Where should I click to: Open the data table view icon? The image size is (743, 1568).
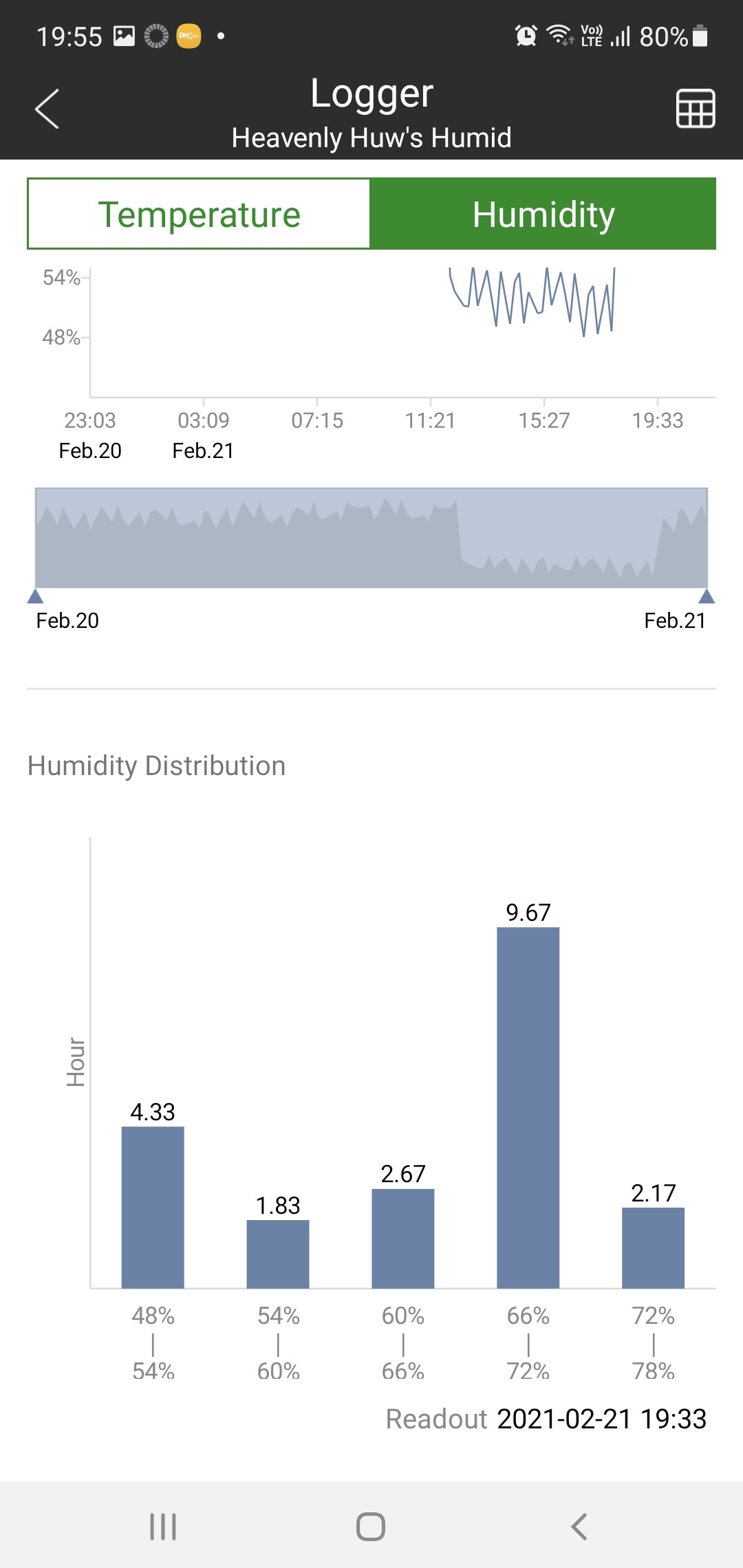(696, 109)
